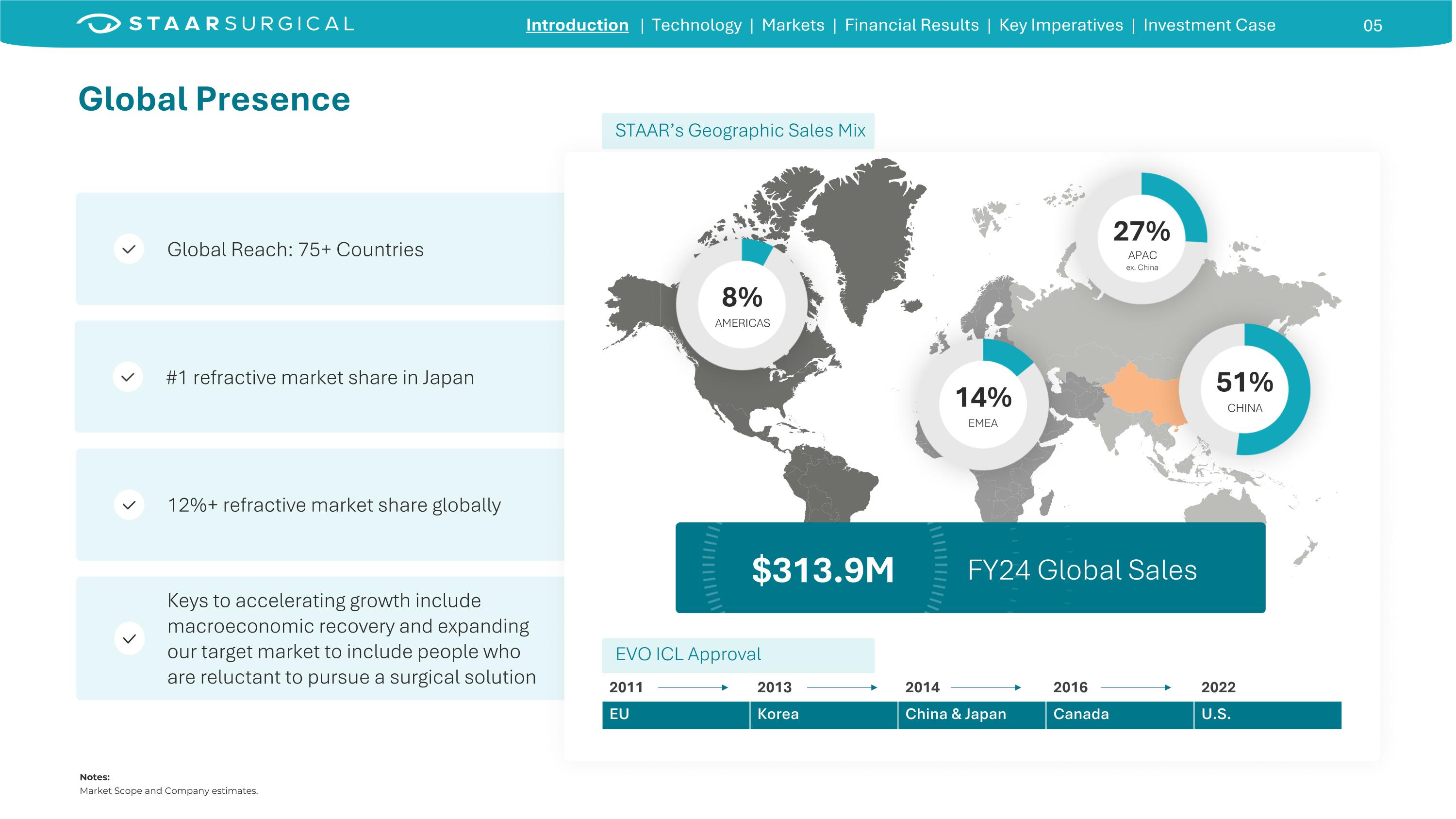The image size is (1456, 819).
Task: Click the ex. China sublabel under APAC
Action: click(1142, 268)
